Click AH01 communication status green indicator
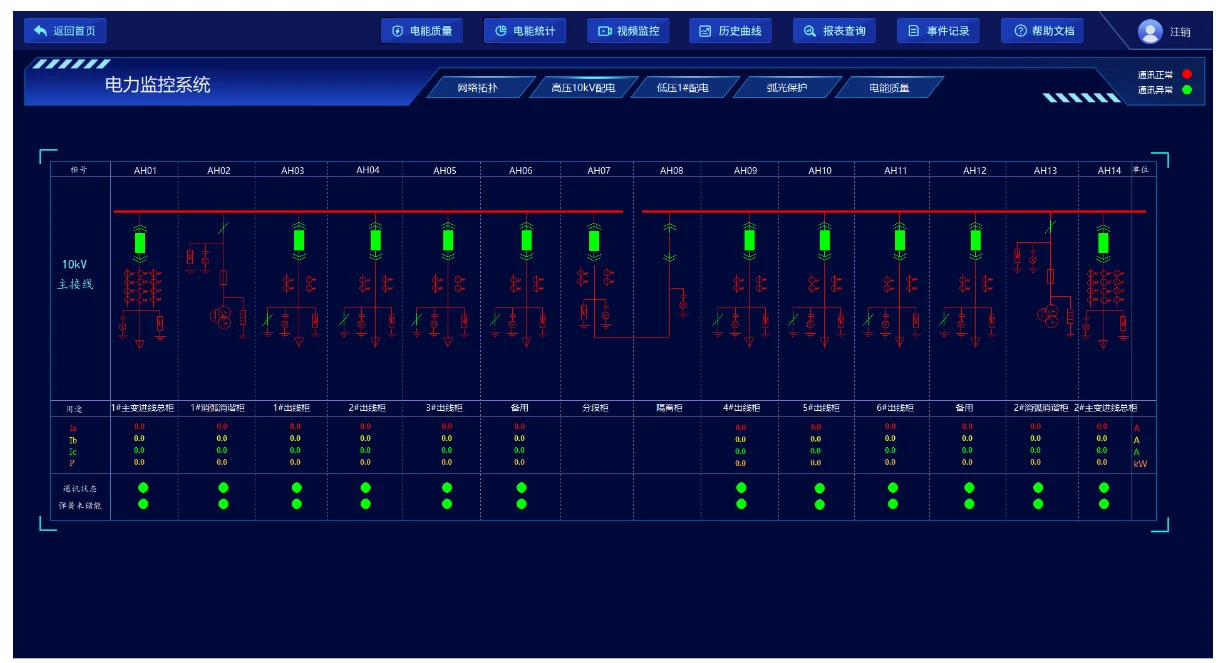Screen dimensions: 1221x663 pyautogui.click(x=143, y=488)
